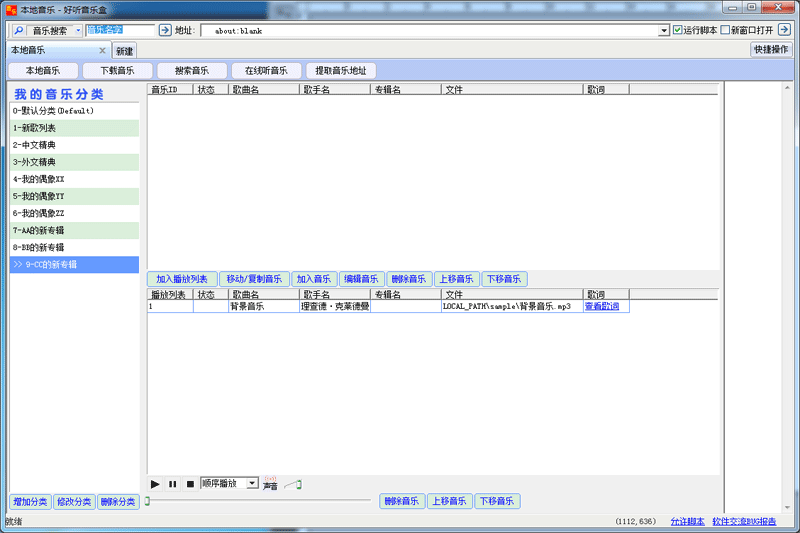Select playlist song 背景音乐 cell

264,307
